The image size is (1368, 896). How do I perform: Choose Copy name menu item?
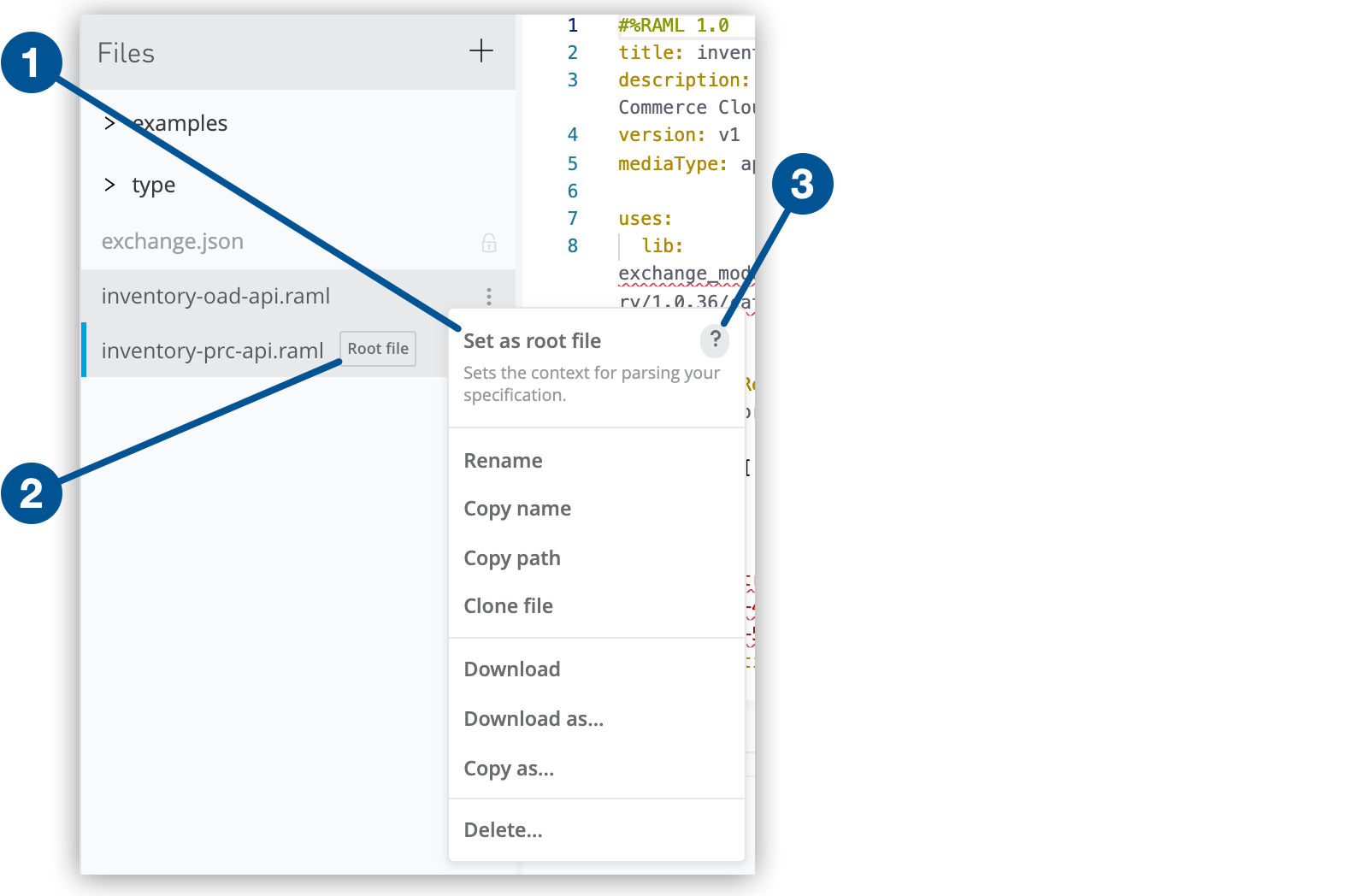tap(517, 509)
